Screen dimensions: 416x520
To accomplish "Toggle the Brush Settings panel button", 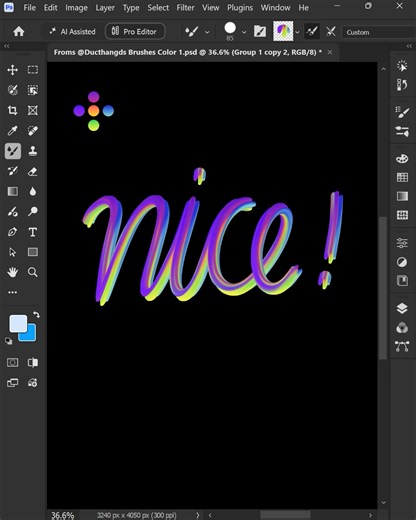I will pyautogui.click(x=260, y=32).
